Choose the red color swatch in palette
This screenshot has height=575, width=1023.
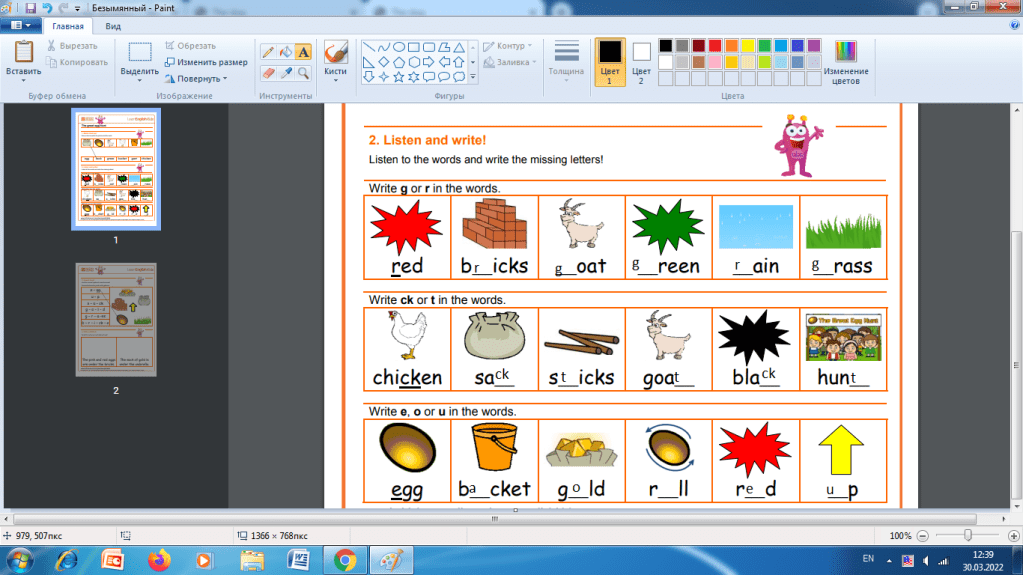click(x=715, y=46)
